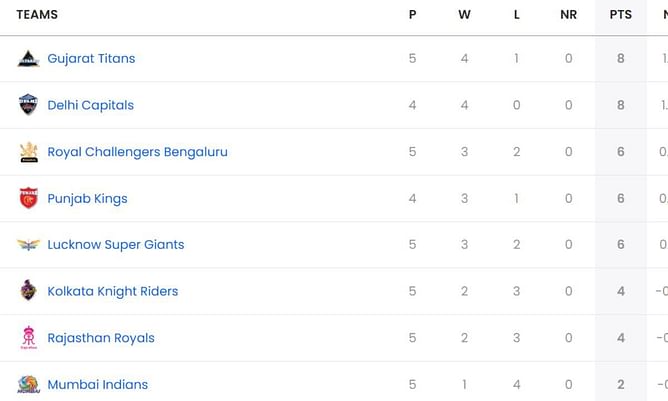The width and height of the screenshot is (668, 401).
Task: Click the Rajasthan Royals pink logo
Action: pos(29,338)
